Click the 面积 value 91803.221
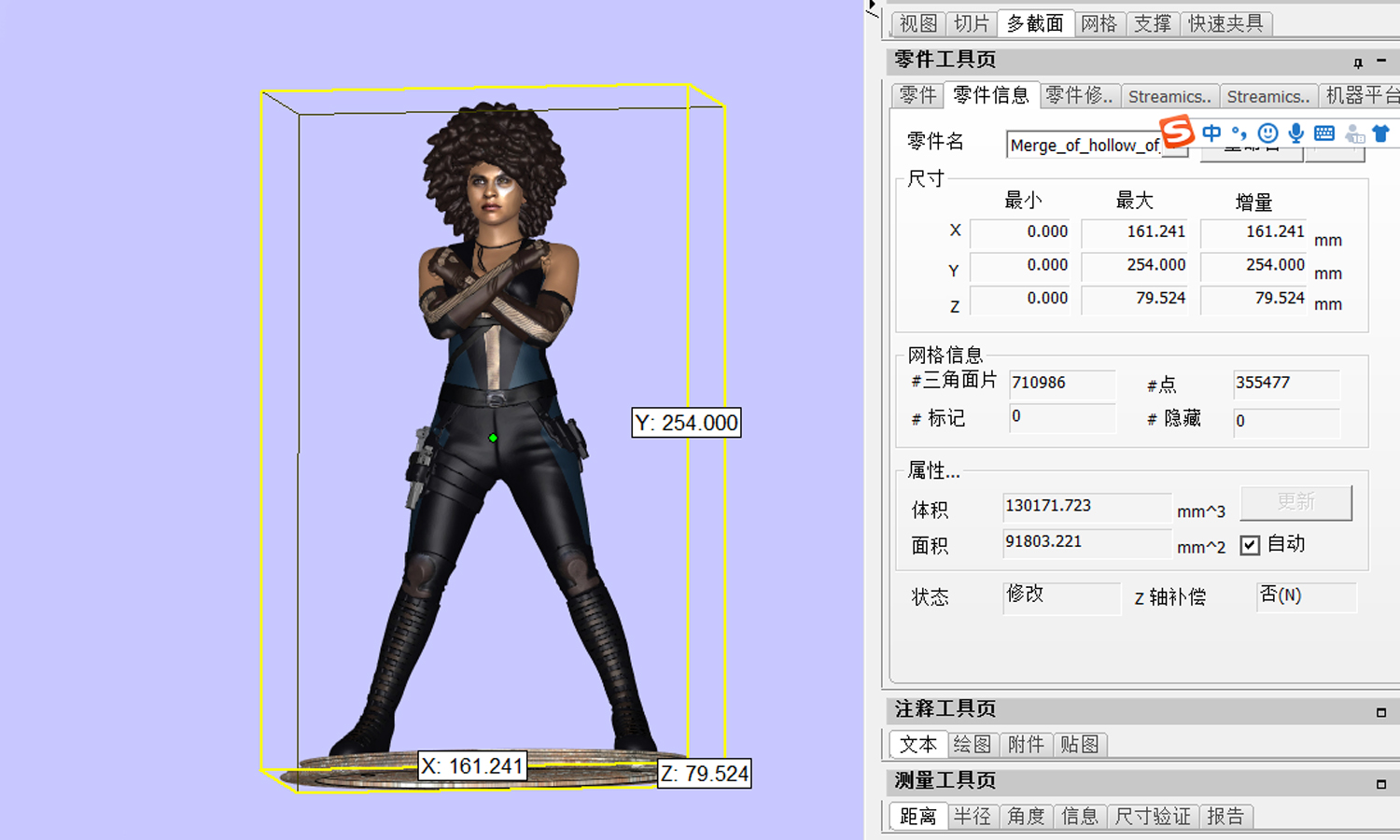This screenshot has width=1400, height=840. [1087, 542]
